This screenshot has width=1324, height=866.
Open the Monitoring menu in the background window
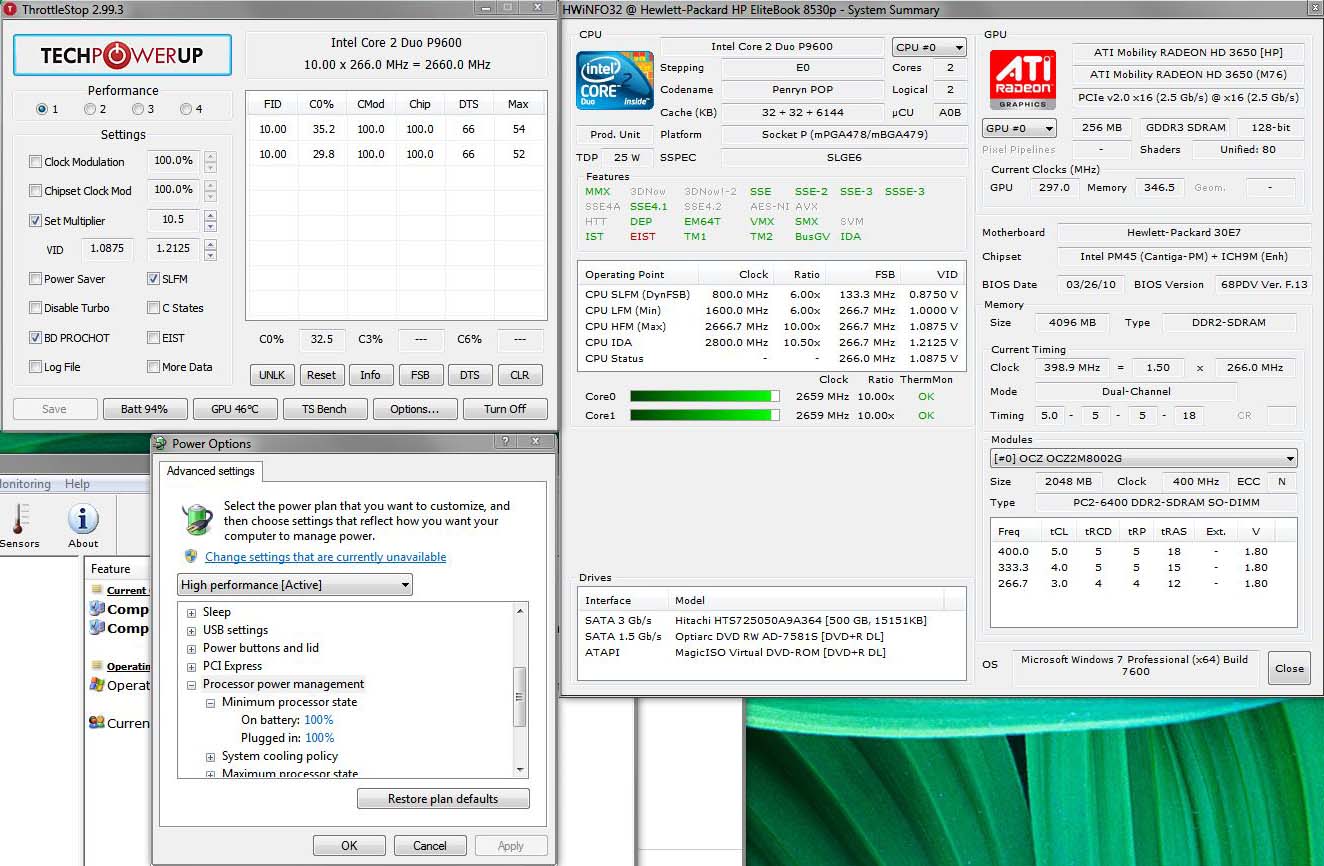click(25, 484)
